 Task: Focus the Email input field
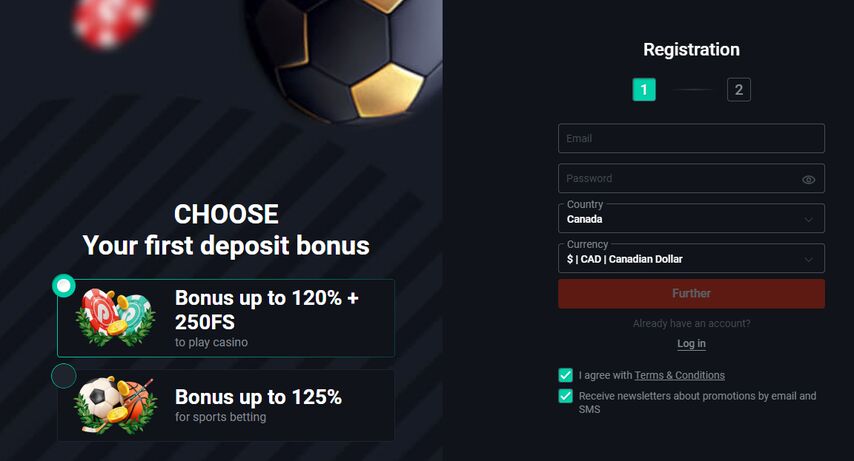(x=691, y=138)
